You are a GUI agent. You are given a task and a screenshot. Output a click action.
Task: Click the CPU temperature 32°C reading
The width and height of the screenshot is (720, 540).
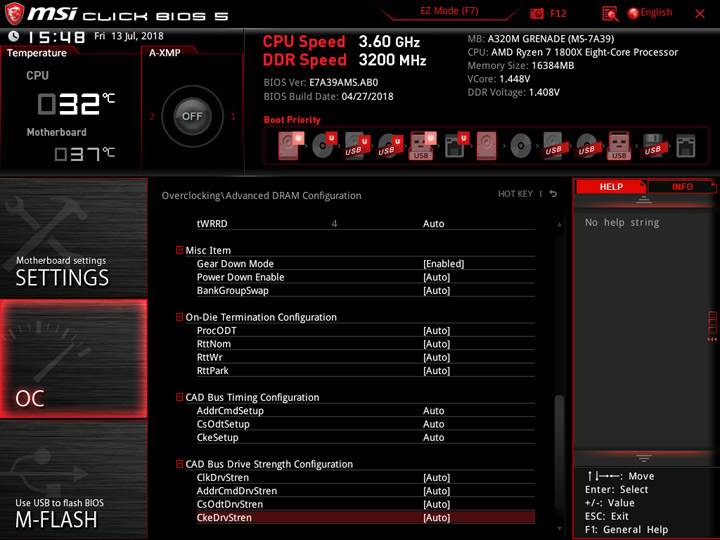pyautogui.click(x=76, y=104)
